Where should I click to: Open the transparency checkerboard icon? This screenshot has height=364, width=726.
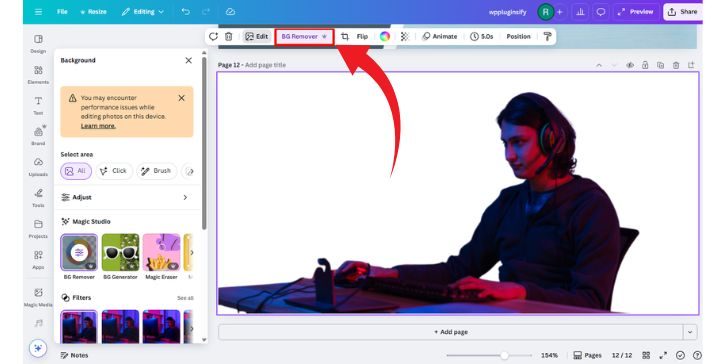(x=405, y=37)
